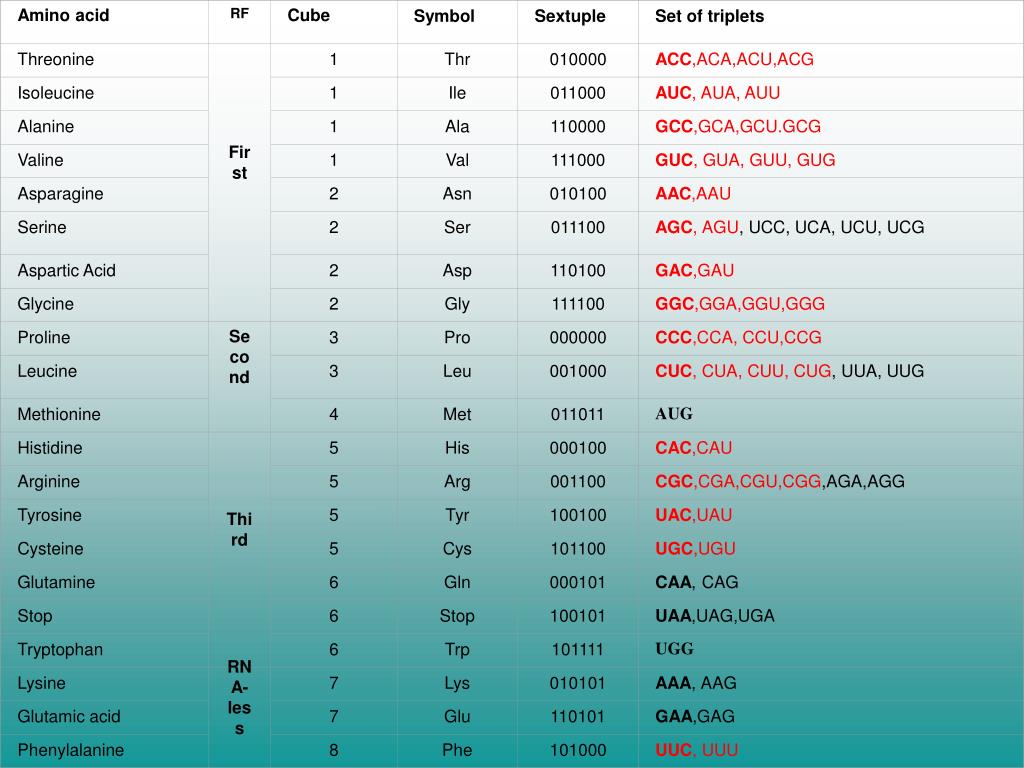Click the triplets 'AAC,AAU'
This screenshot has width=1024, height=768.
point(693,194)
